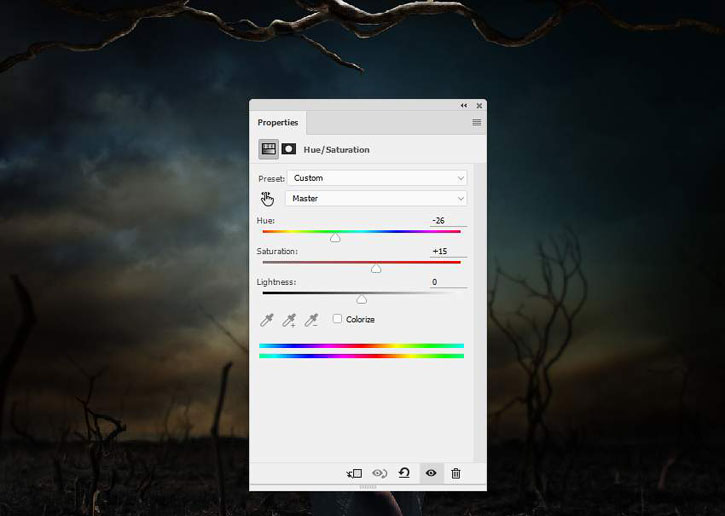Click the panel resize grip at bottom
Image resolution: width=725 pixels, height=516 pixels.
pyautogui.click(x=368, y=487)
